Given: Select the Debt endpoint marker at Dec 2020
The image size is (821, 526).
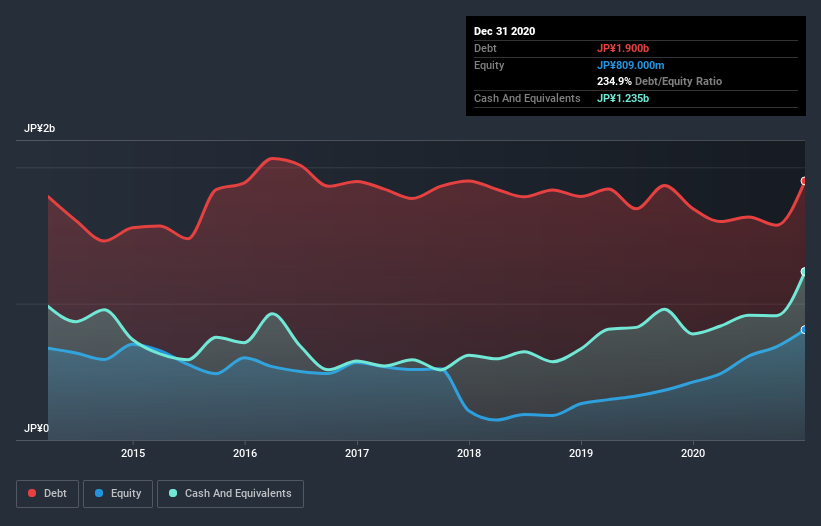Looking at the screenshot, I should [x=804, y=181].
